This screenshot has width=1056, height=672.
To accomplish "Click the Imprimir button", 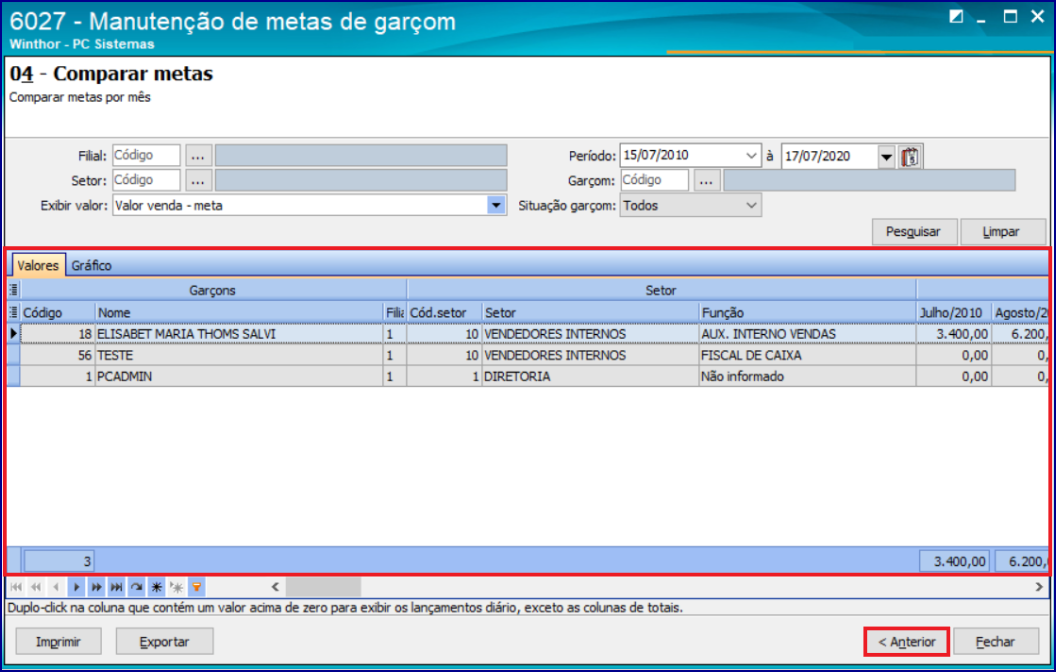I will (59, 642).
